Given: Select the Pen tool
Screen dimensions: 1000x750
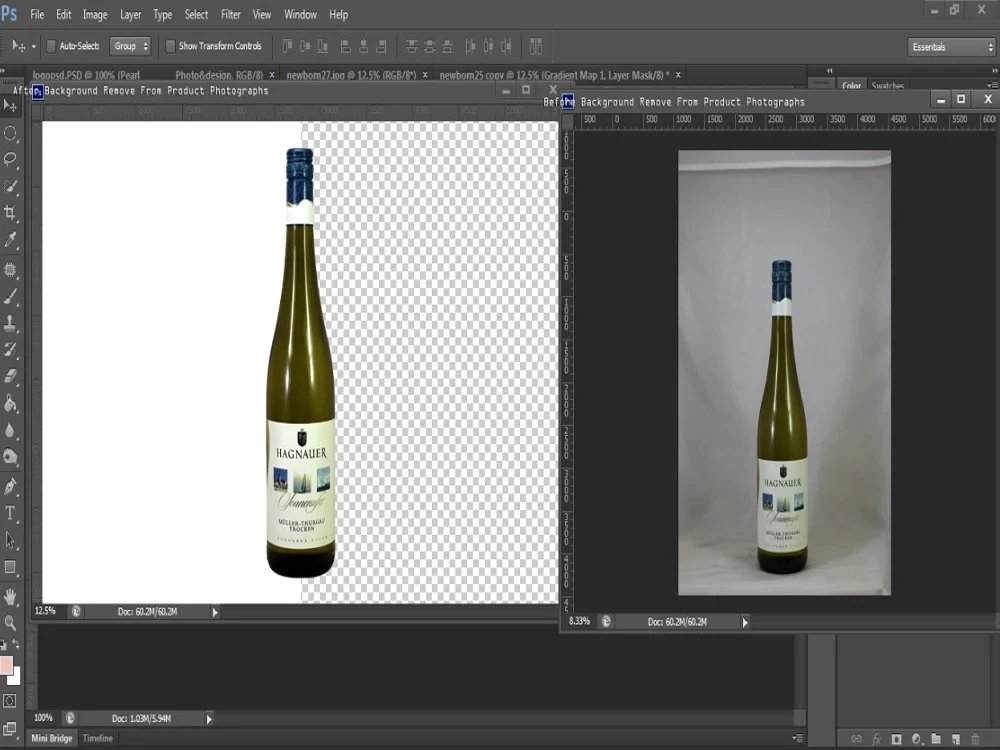Looking at the screenshot, I should (x=10, y=487).
